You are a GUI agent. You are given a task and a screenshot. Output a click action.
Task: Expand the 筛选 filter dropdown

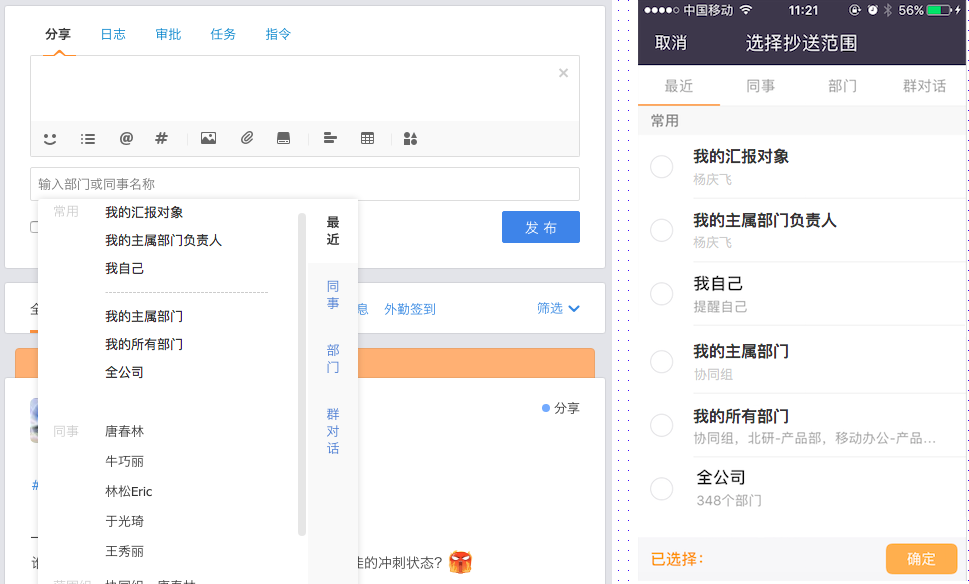tap(558, 308)
